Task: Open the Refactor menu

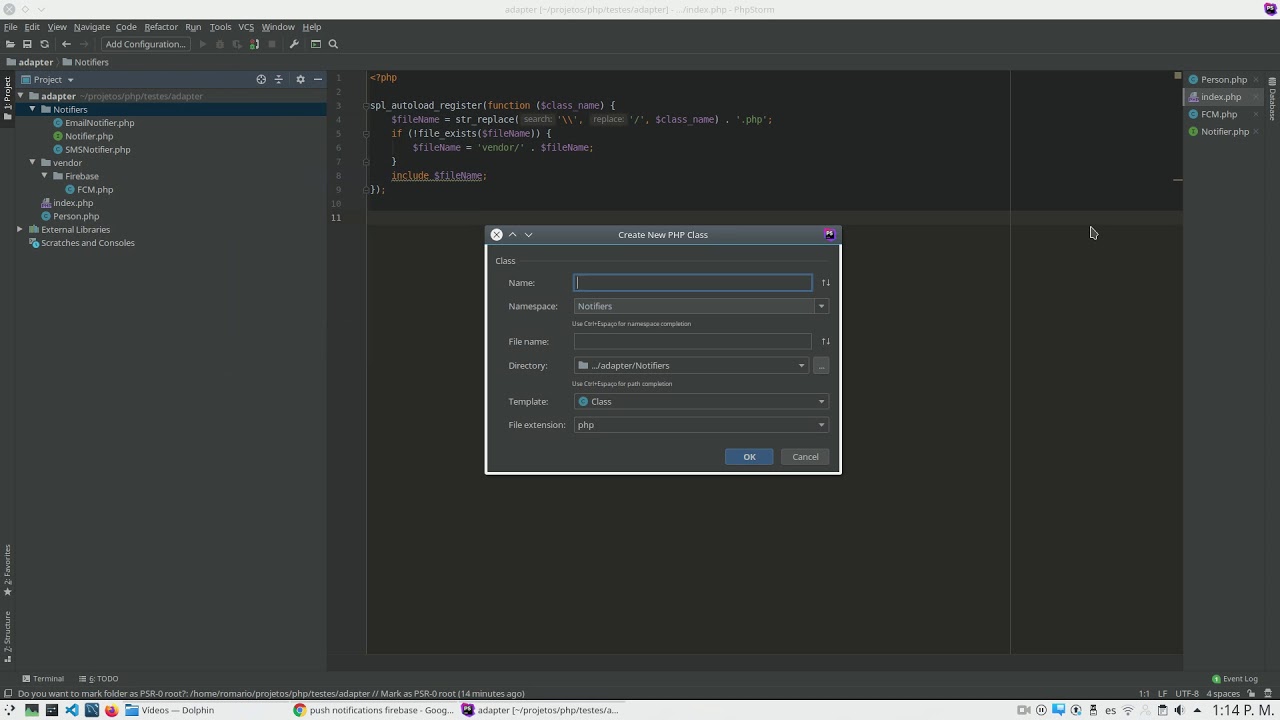Action: 160,27
